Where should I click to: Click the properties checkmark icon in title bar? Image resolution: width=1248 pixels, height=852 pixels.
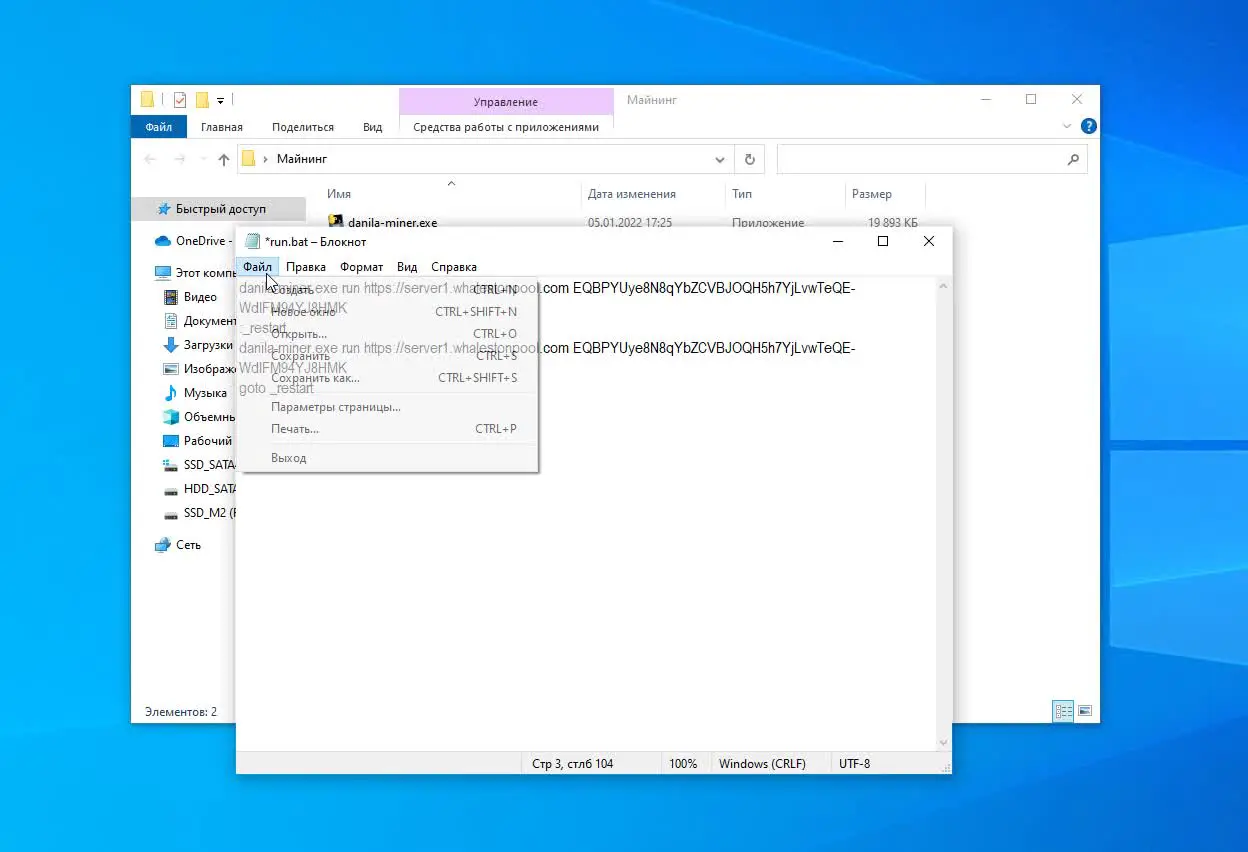pyautogui.click(x=180, y=100)
